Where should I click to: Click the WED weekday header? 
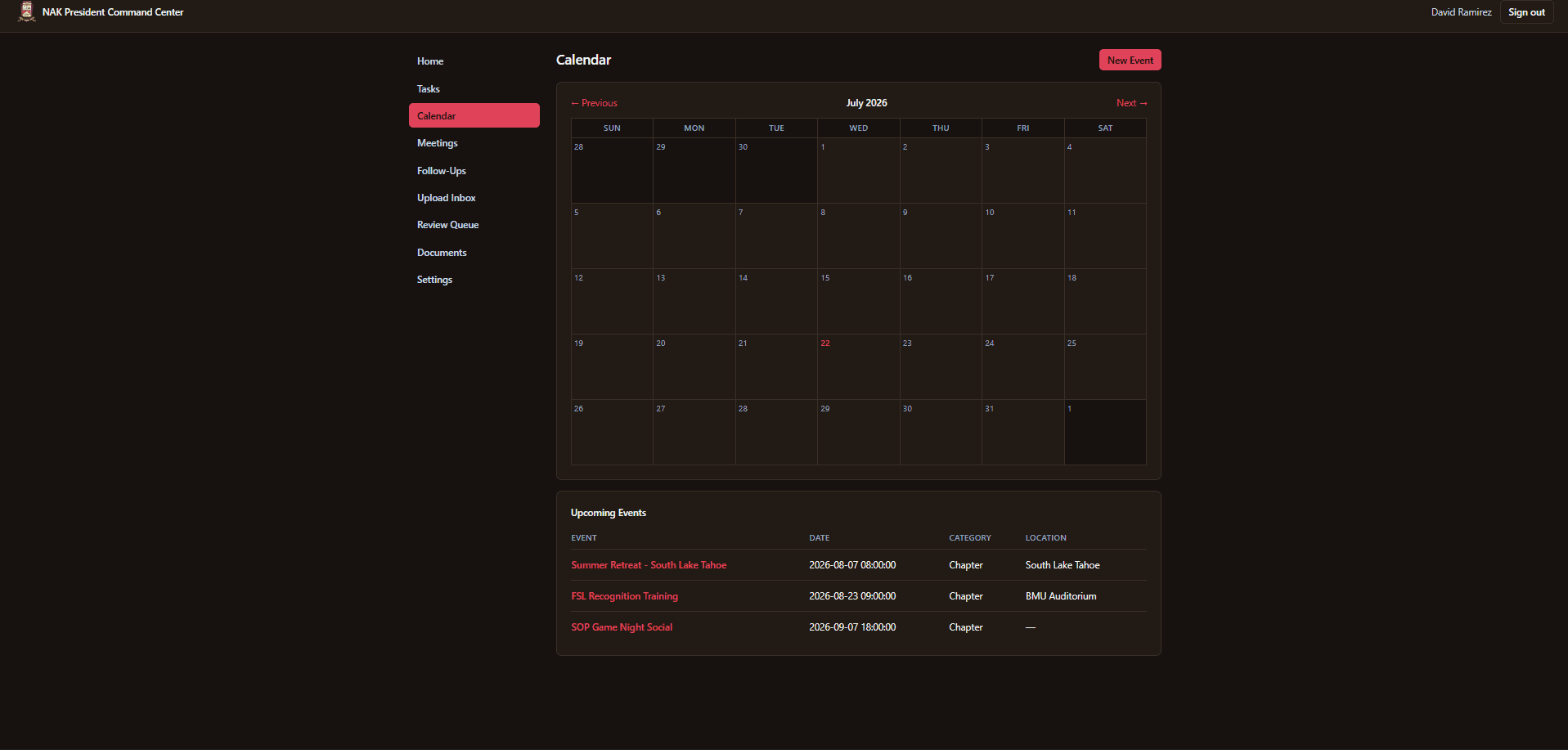[x=859, y=128]
